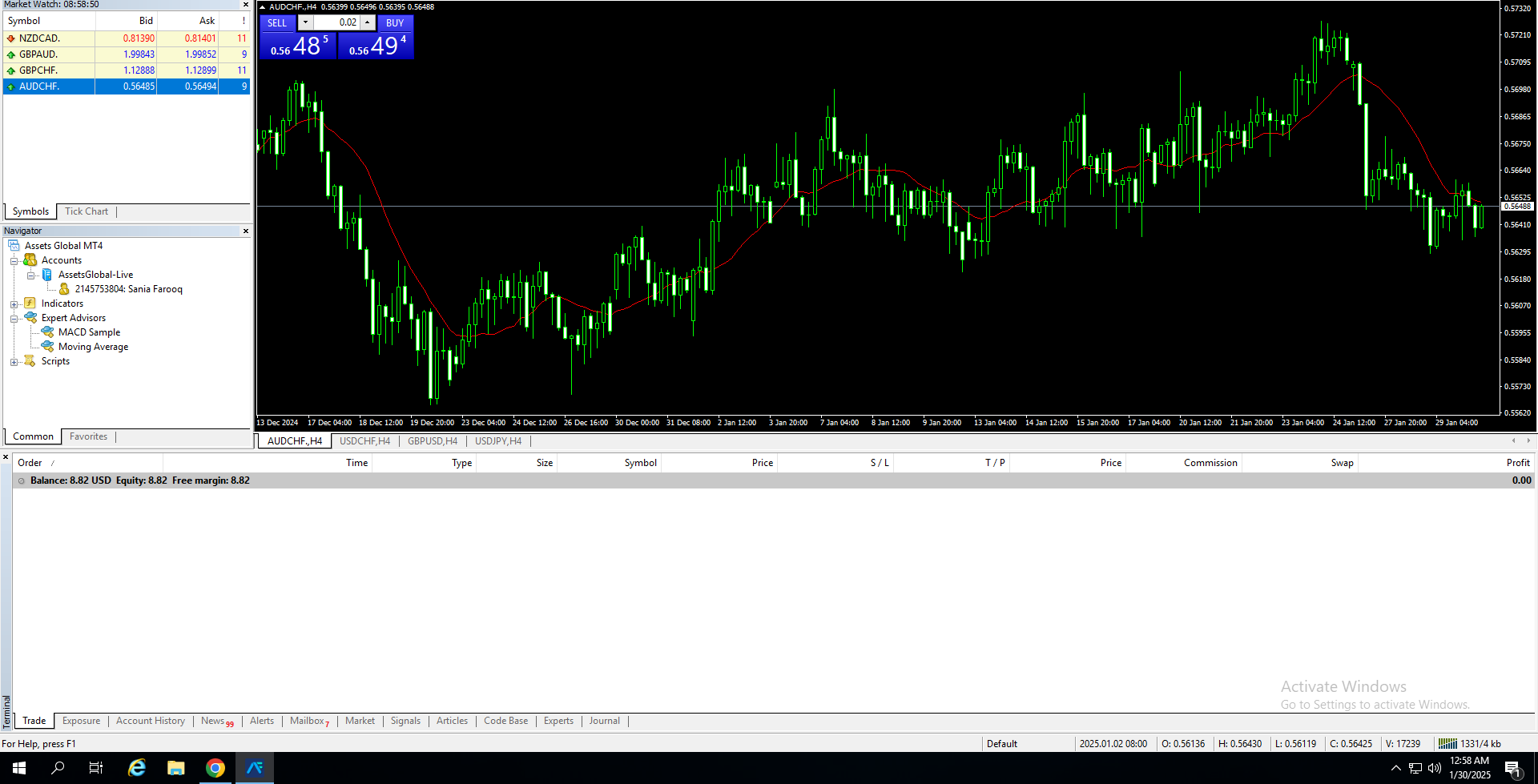Decrease lot volume with the down arrow
Screen dimensions: 1538x784
tap(305, 22)
